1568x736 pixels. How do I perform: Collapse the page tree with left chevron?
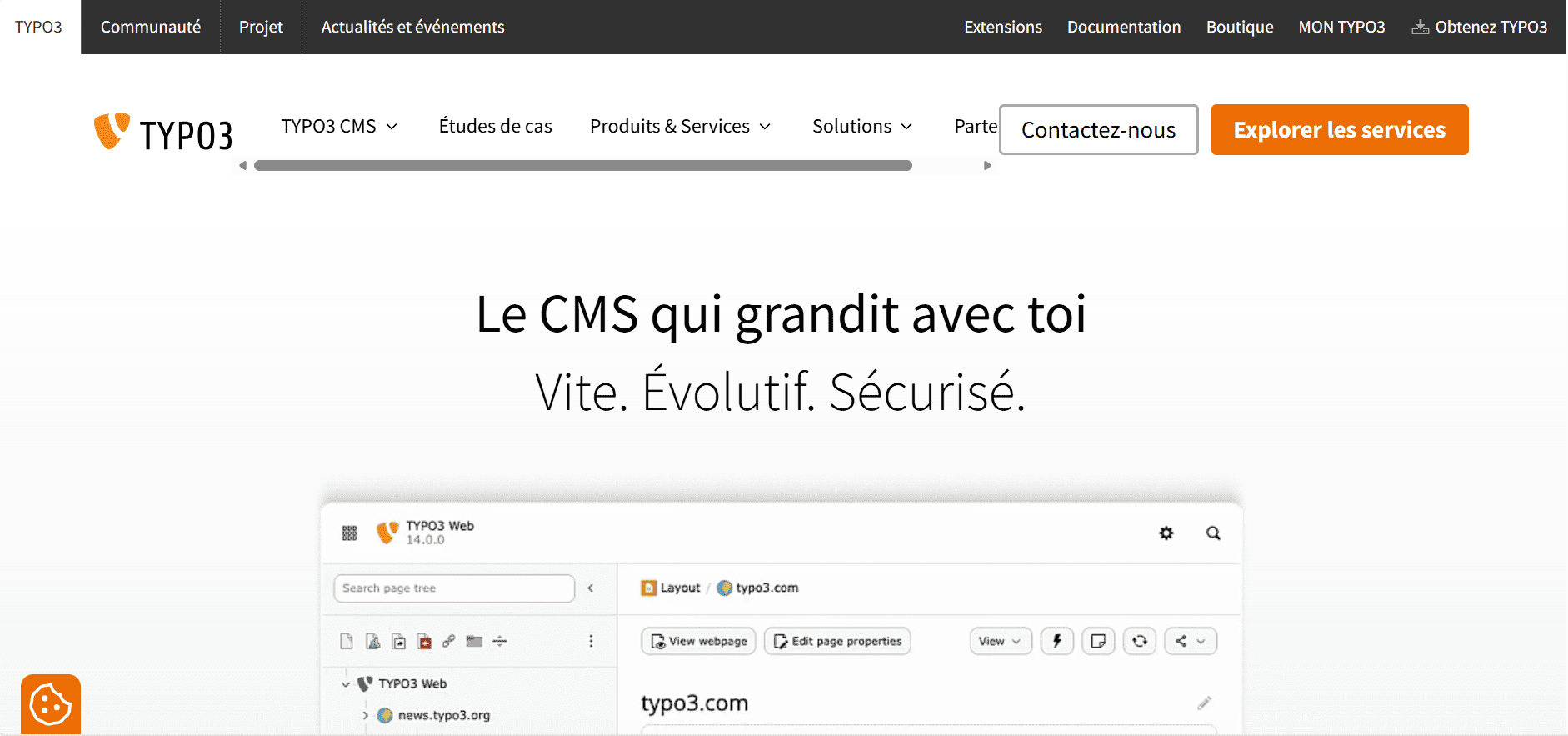pyautogui.click(x=591, y=588)
